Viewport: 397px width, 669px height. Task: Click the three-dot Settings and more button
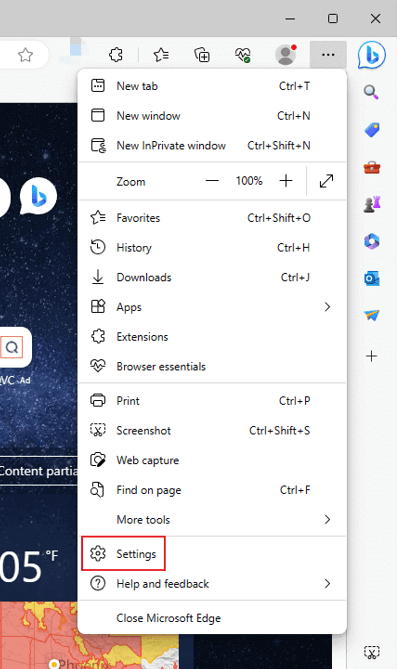(x=328, y=55)
